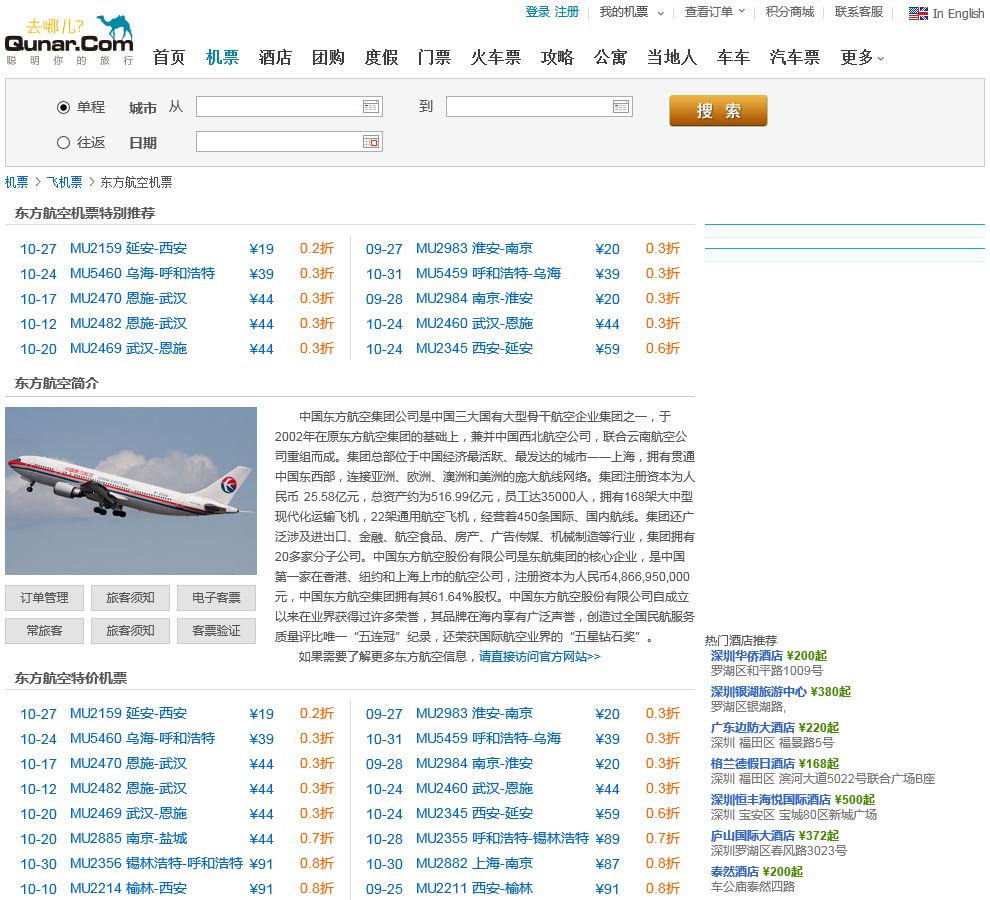Click the 登录 login link

(538, 12)
